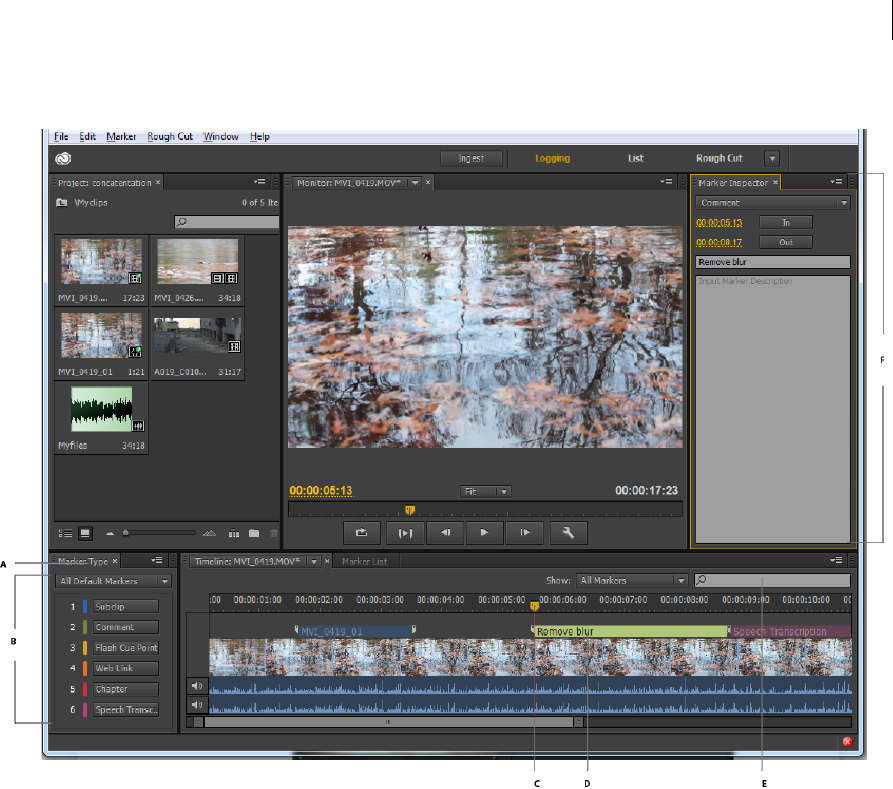This screenshot has width=893, height=789.
Task: Switch Project panel to thumbnail view
Action: [x=85, y=534]
